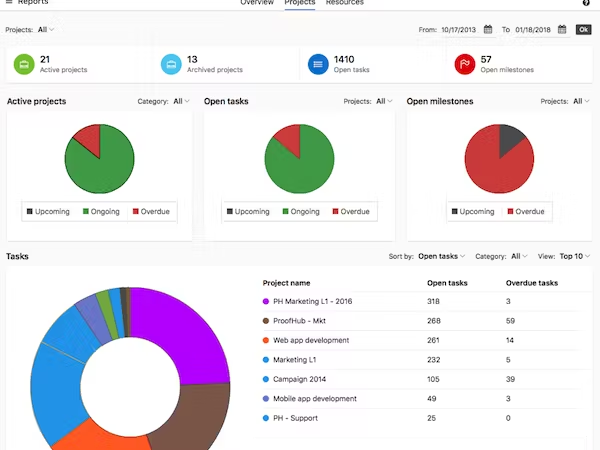This screenshot has width=600, height=450.
Task: Open PH - Support project row
Action: (423, 418)
